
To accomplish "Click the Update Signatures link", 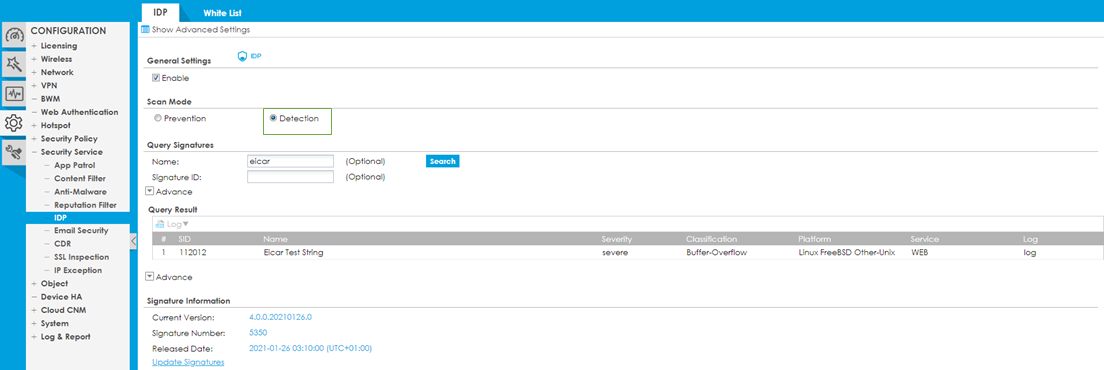I will click(188, 362).
